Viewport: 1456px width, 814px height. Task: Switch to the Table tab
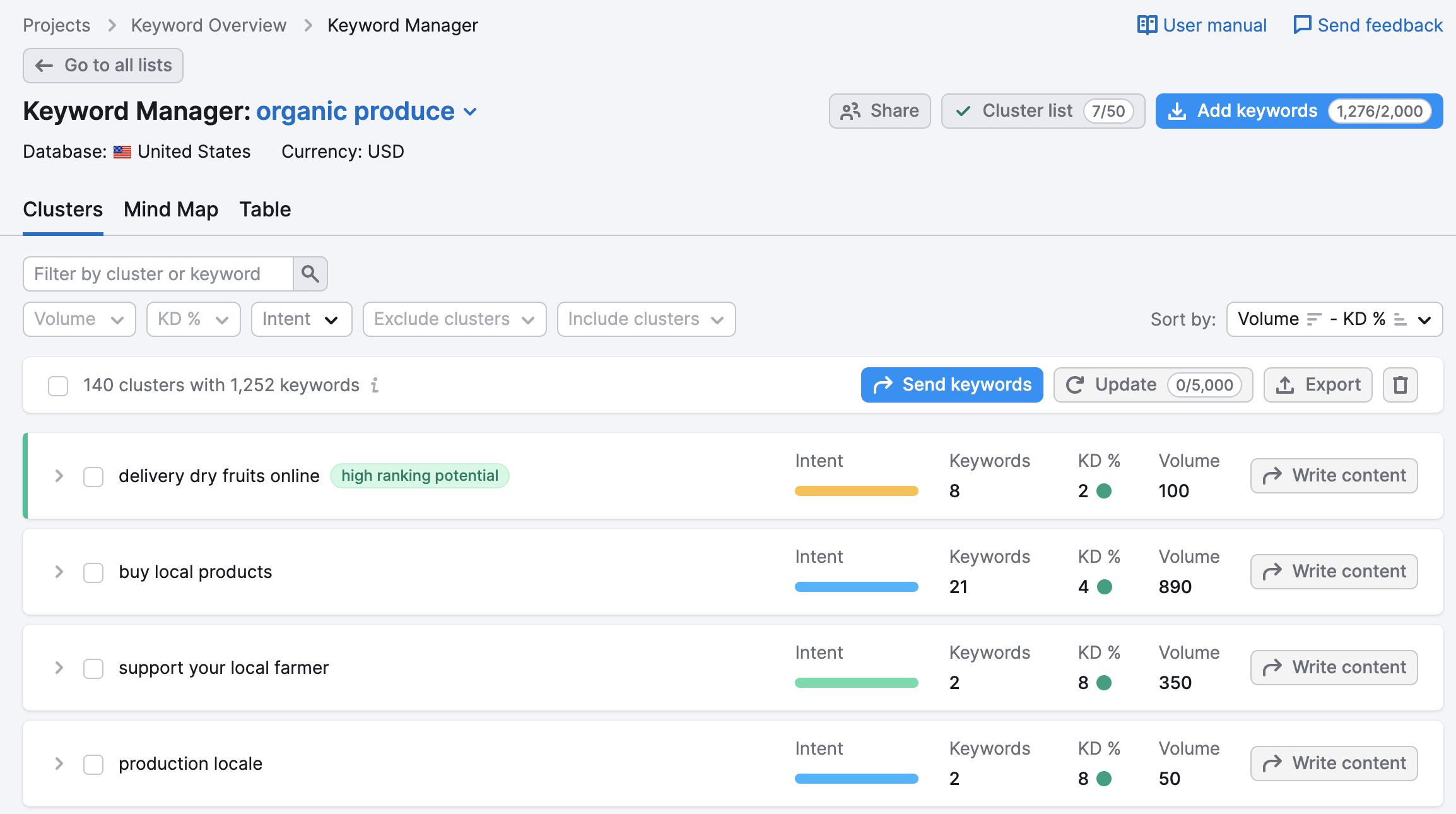(265, 209)
